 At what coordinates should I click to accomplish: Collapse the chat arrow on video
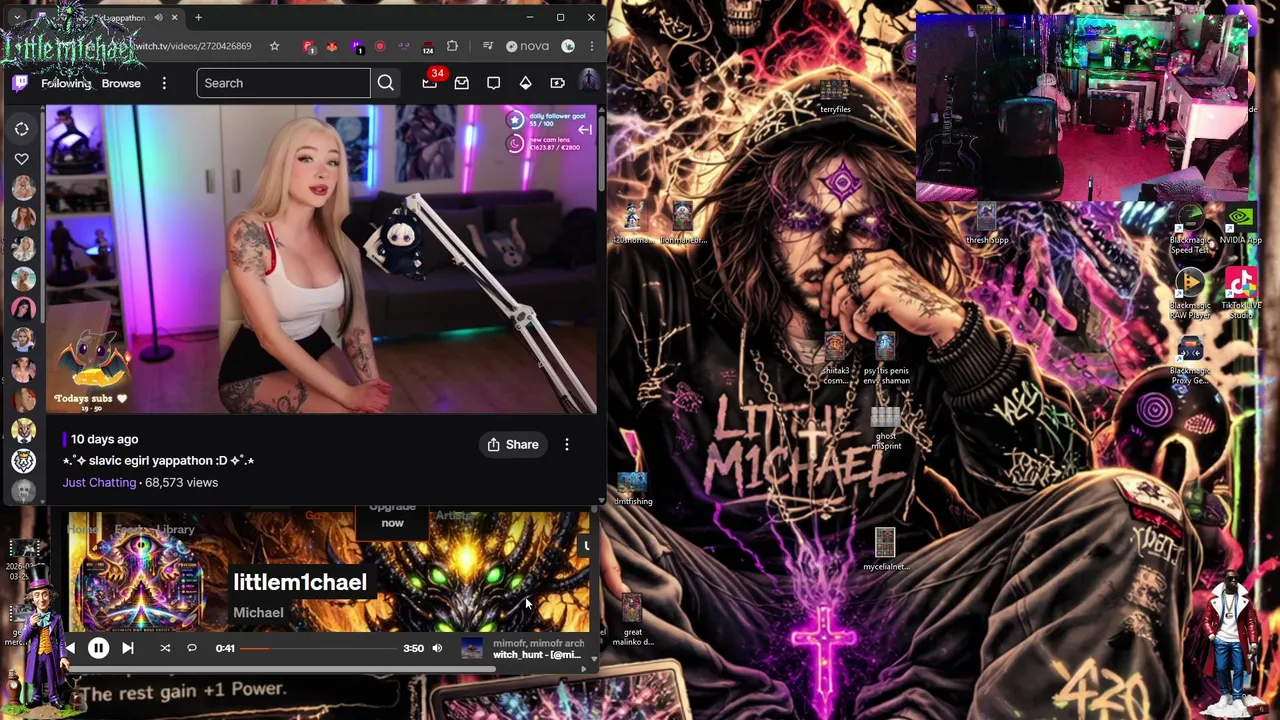click(585, 130)
